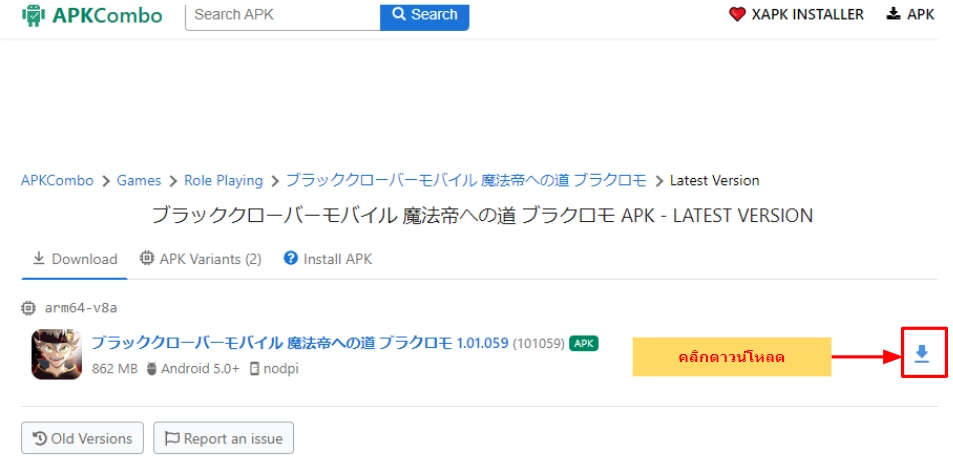Click the Android 5.0+ requirement text

(200, 368)
